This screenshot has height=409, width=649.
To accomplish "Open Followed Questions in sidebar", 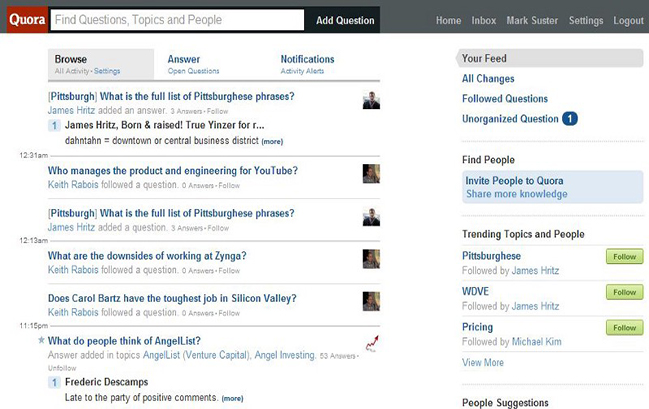I will point(505,99).
